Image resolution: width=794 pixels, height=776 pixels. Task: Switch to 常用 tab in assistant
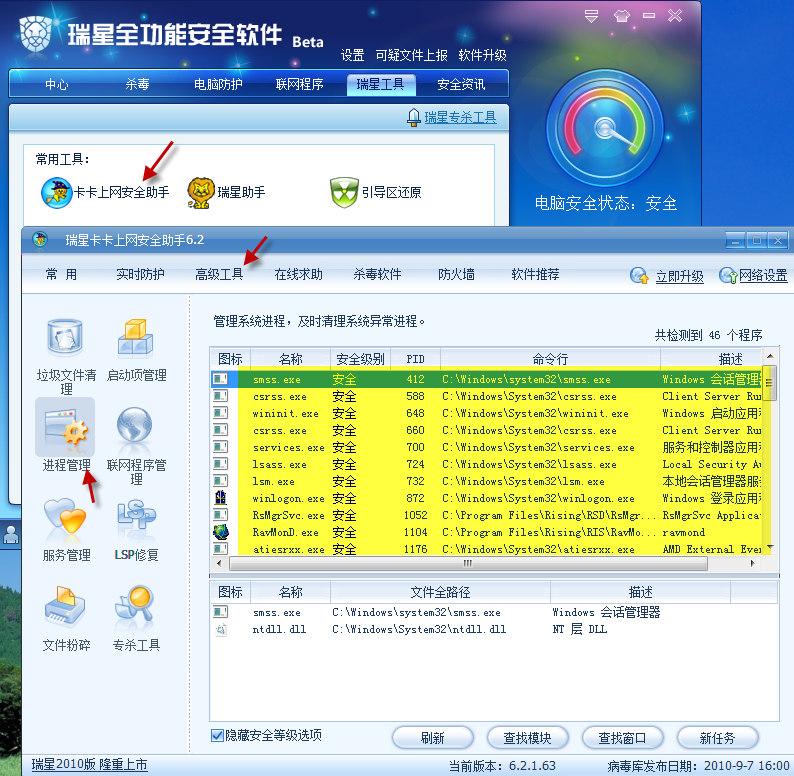(62, 275)
